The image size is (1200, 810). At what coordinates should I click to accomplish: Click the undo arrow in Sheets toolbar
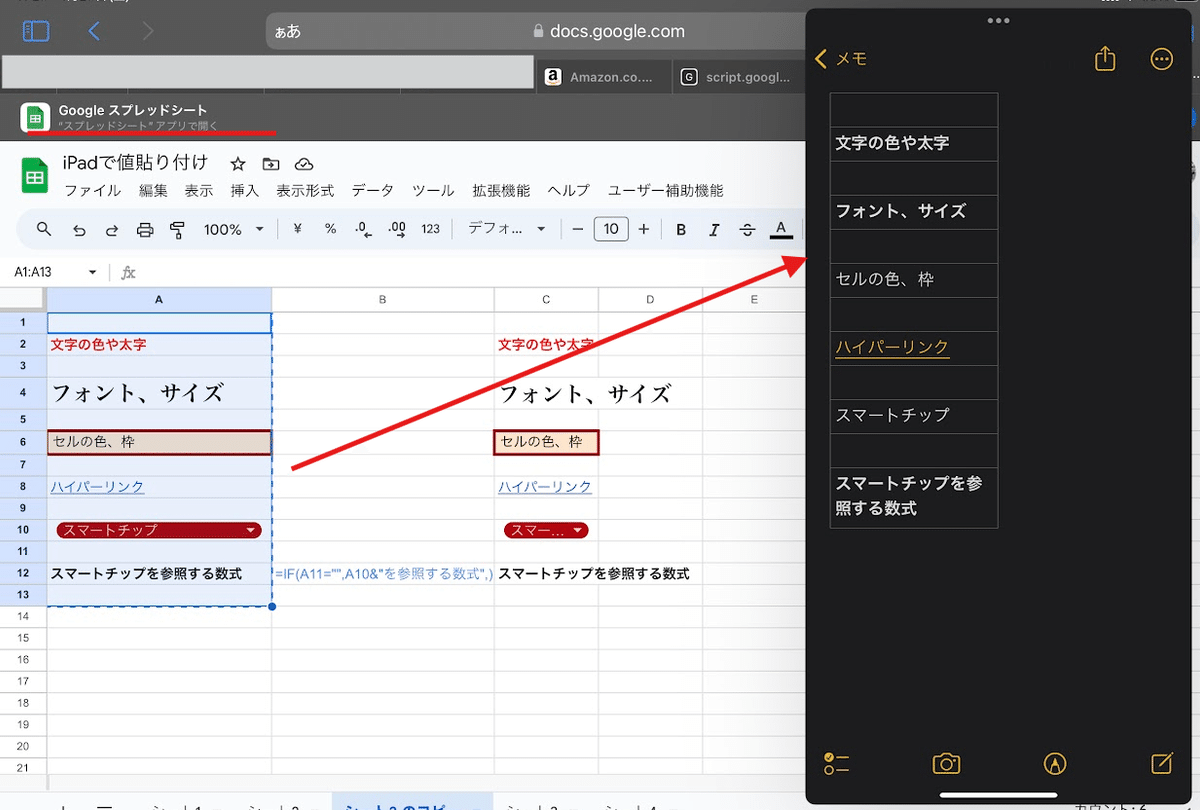pos(79,230)
